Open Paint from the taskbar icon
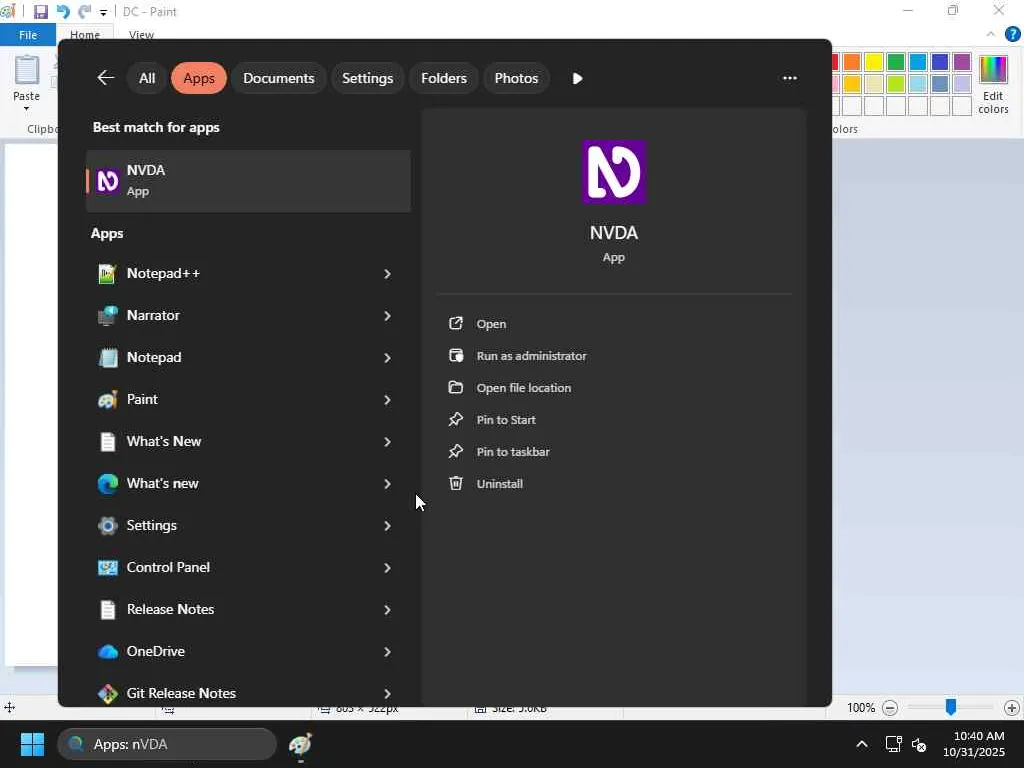Viewport: 1024px width, 768px height. 300,744
